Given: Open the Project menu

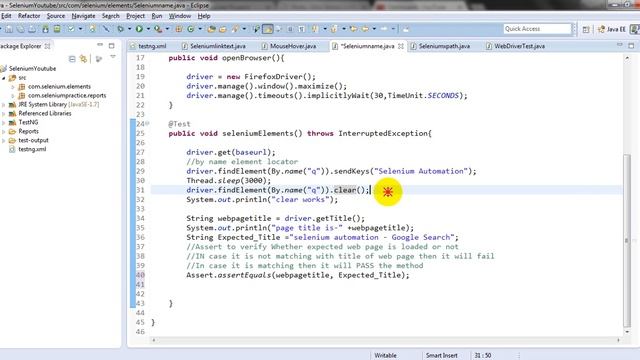Looking at the screenshot, I should tap(136, 16).
